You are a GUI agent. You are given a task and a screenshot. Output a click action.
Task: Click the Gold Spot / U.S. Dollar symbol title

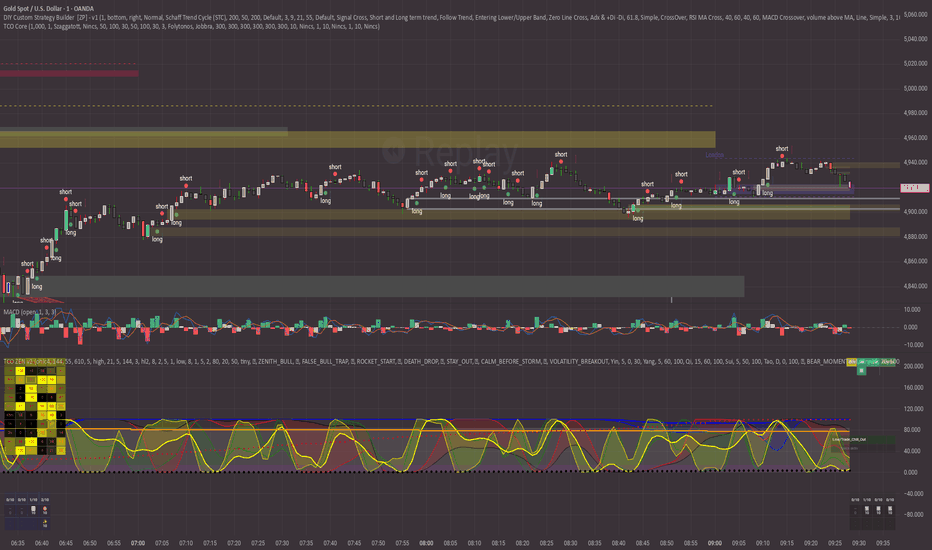(x=49, y=9)
